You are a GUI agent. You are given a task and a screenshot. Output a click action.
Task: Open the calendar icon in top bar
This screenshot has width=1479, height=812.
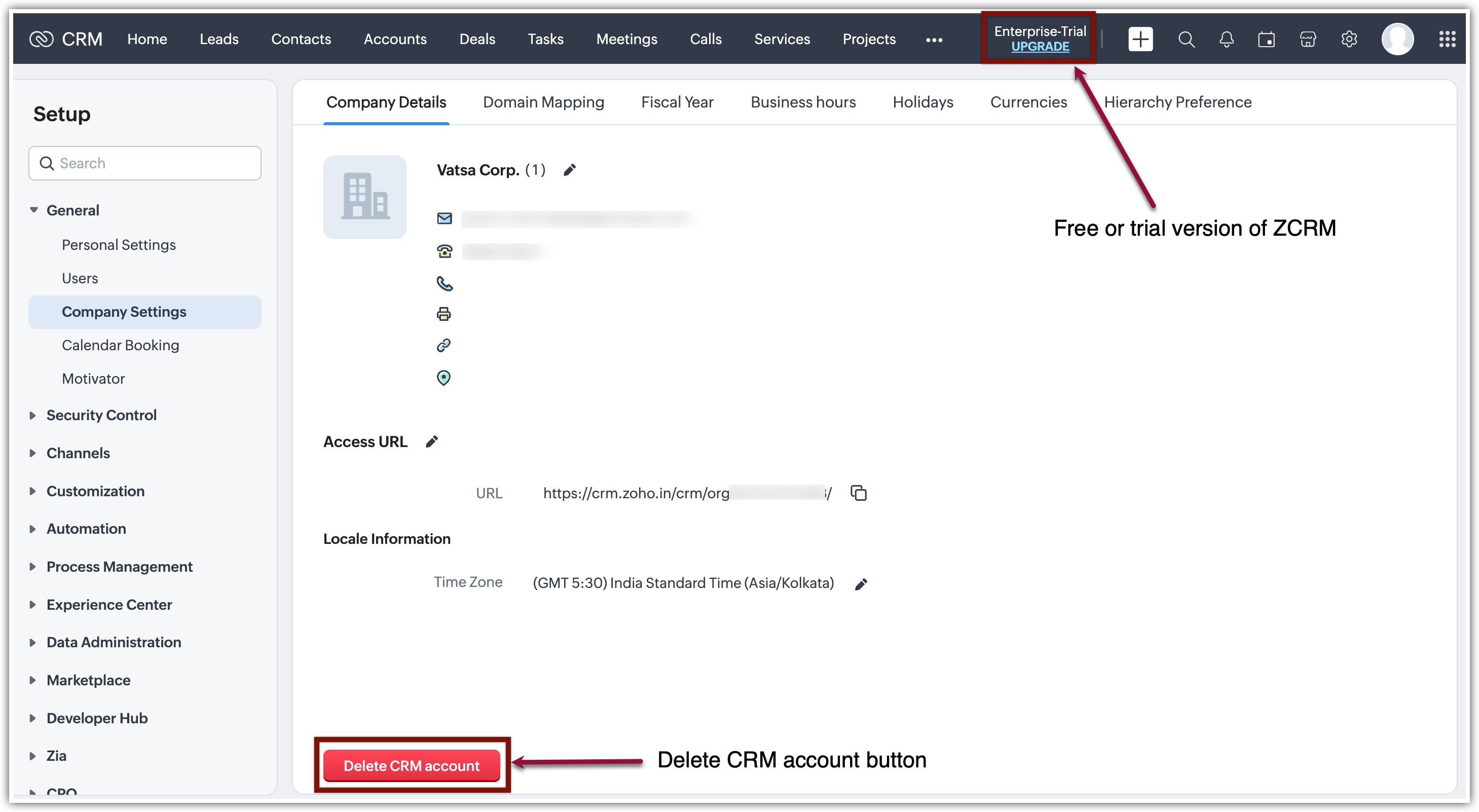click(x=1266, y=39)
